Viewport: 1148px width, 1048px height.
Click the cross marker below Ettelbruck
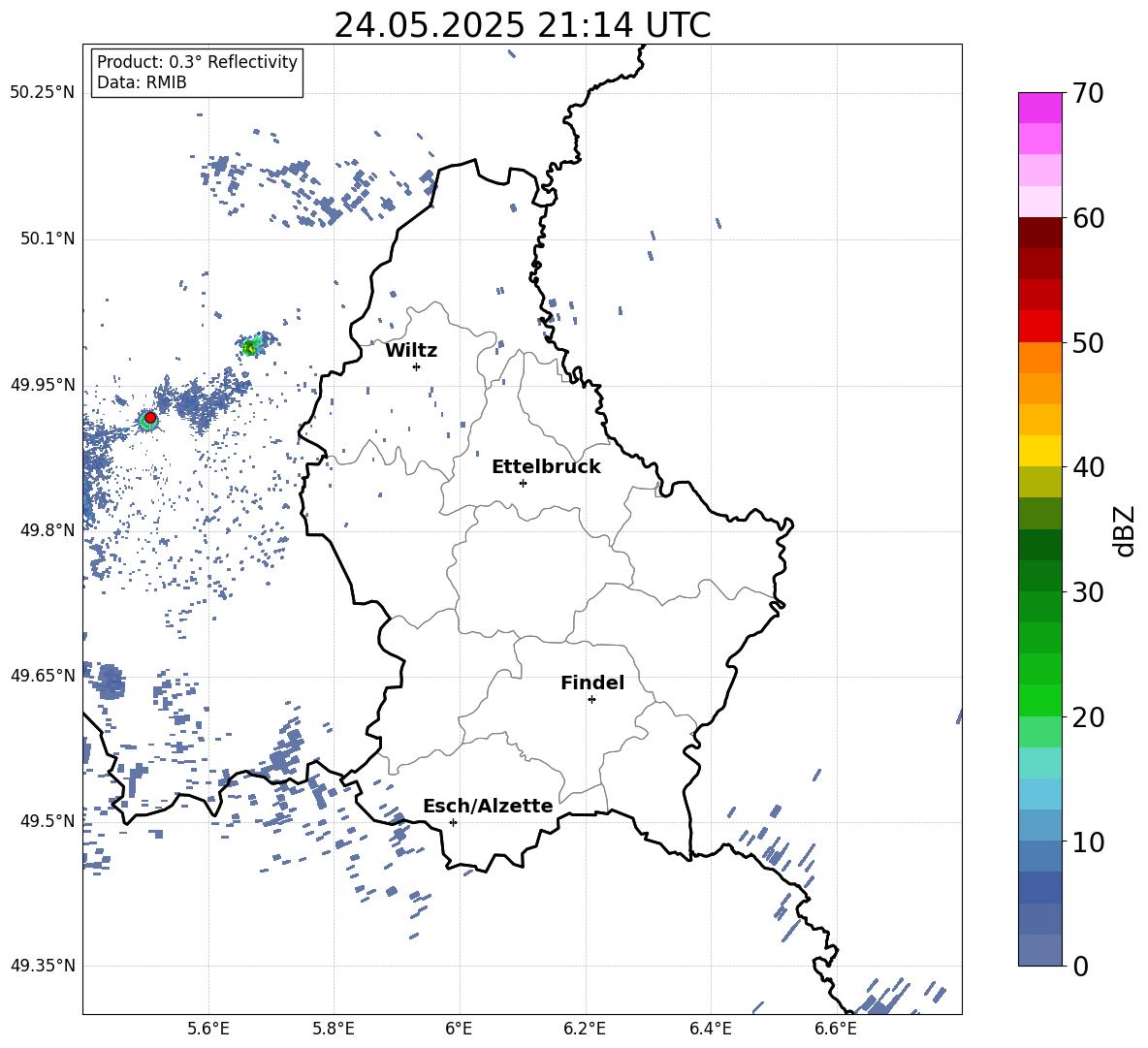click(x=523, y=483)
